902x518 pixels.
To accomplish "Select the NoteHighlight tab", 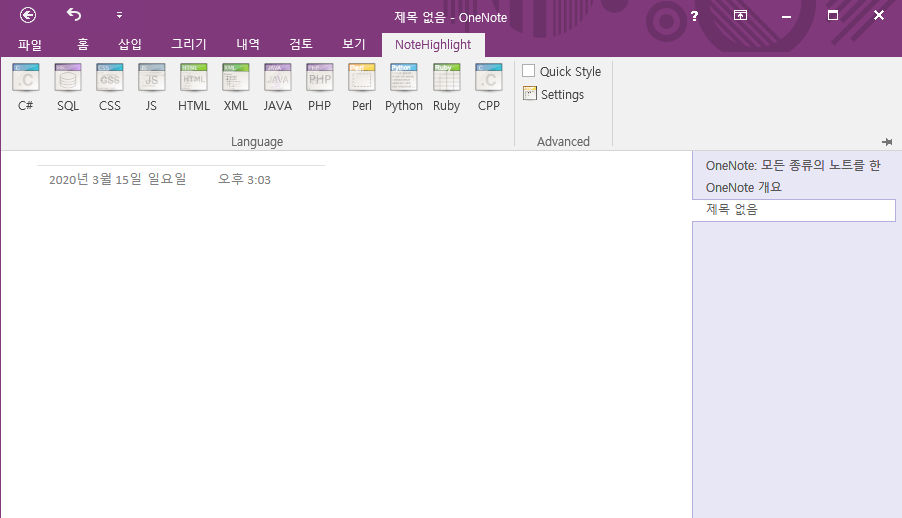I will pyautogui.click(x=433, y=45).
